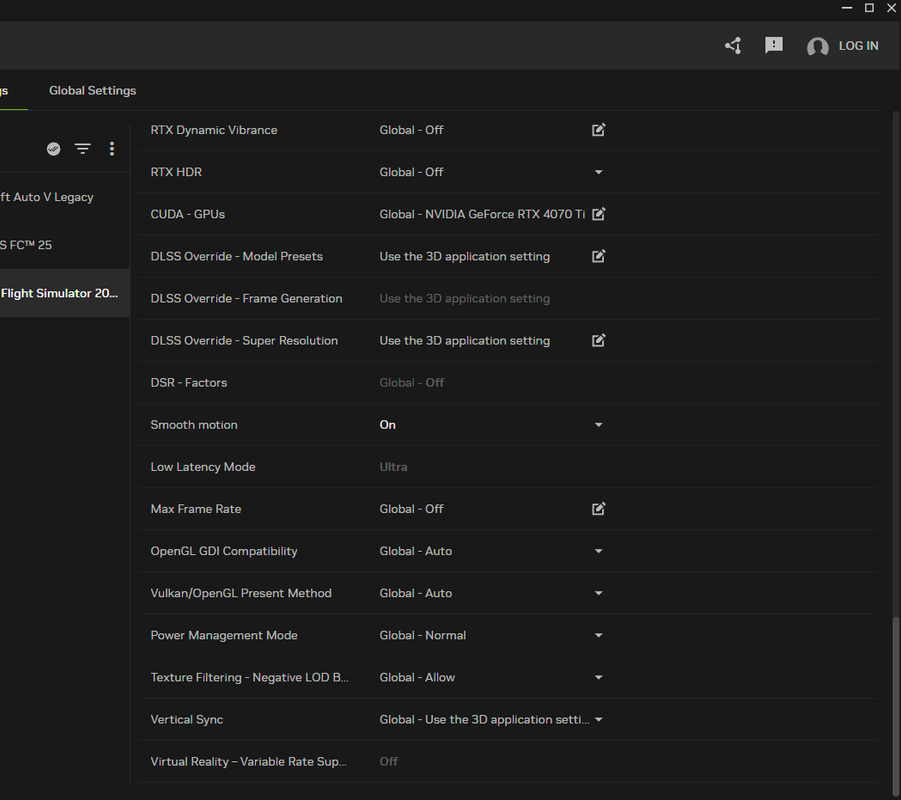Screen dimensions: 901x800
Task: Open the program list filter icon
Action: [x=83, y=149]
